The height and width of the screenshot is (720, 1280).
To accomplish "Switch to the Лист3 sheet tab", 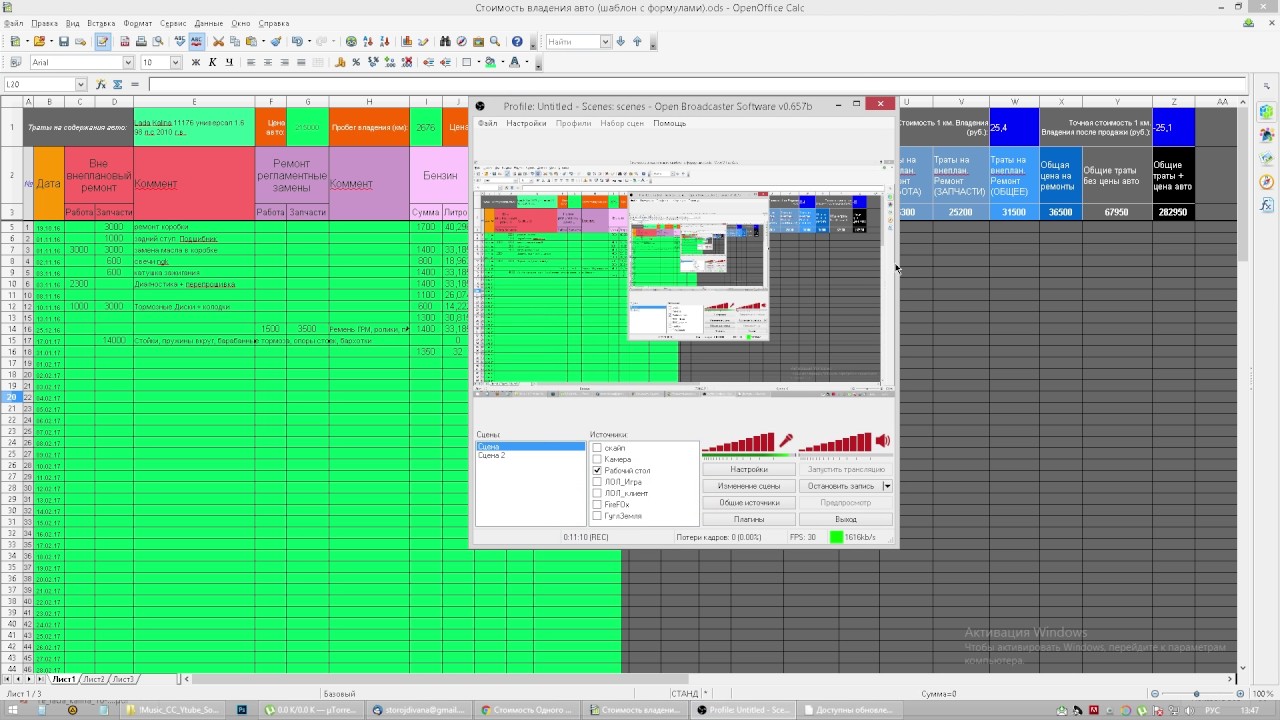I will point(122,679).
